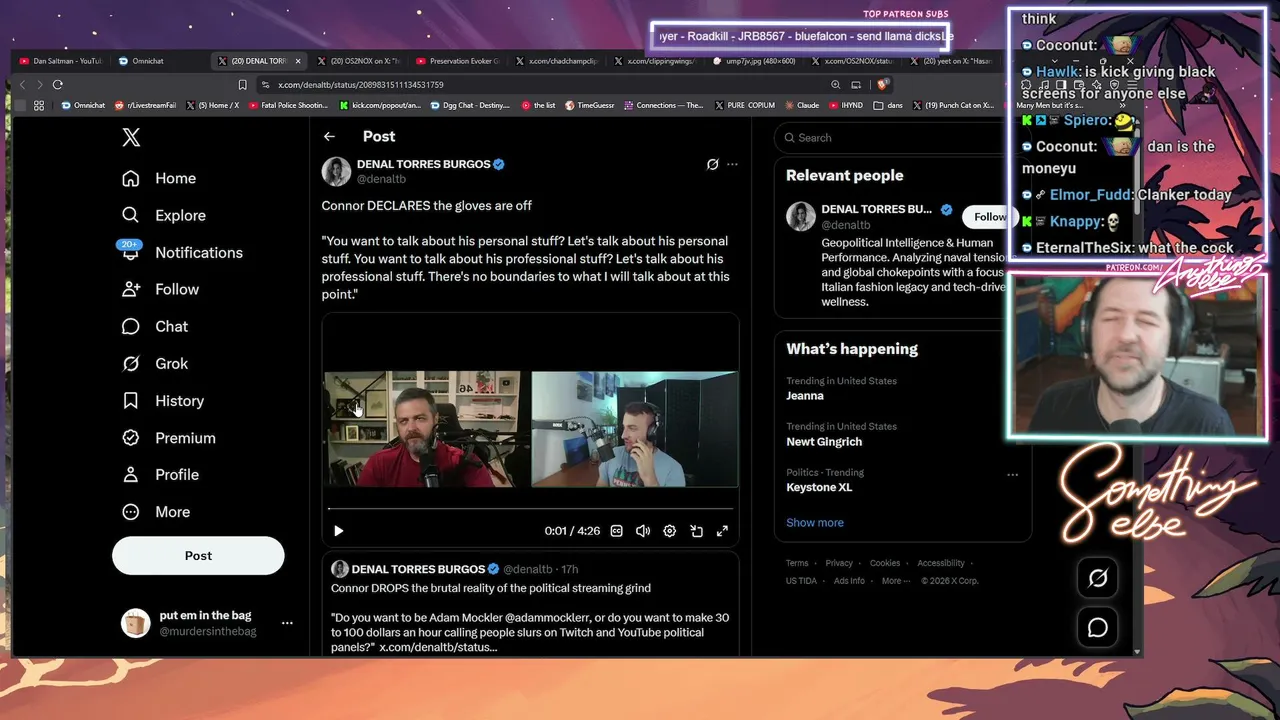This screenshot has width=1280, height=720.
Task: Toggle video picture-in-picture mode
Action: (696, 531)
